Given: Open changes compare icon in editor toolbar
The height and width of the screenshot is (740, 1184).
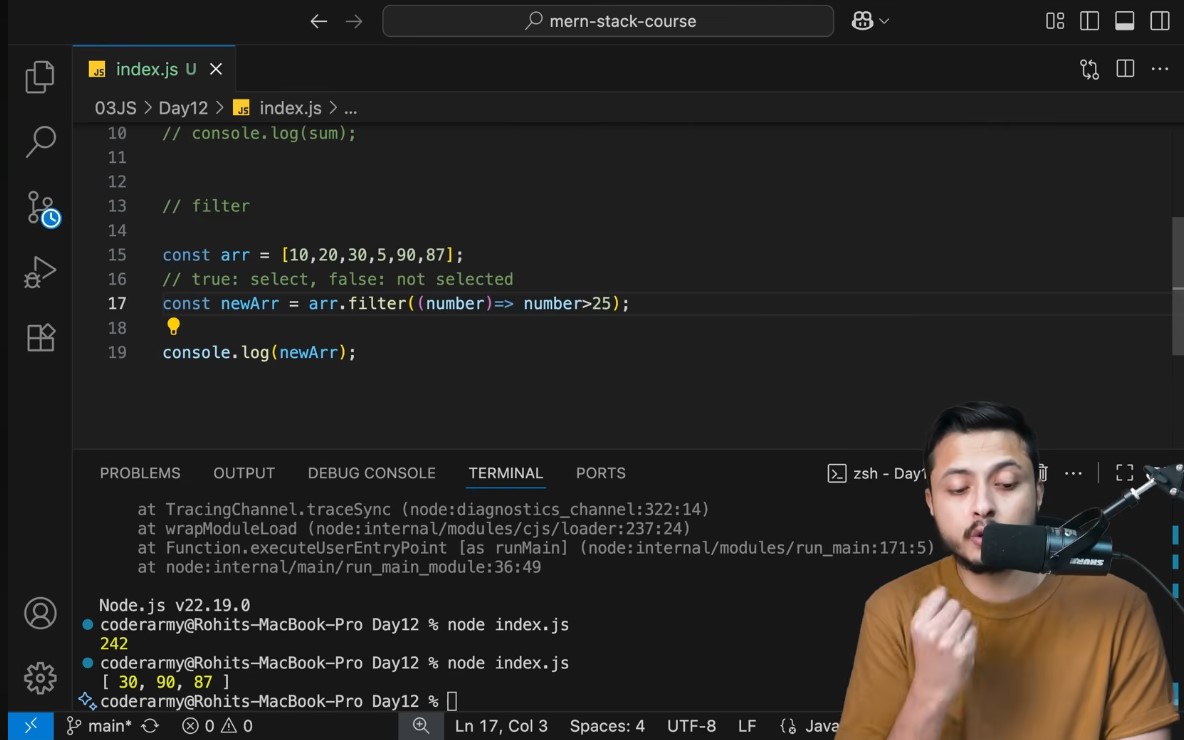Looking at the screenshot, I should [x=1090, y=69].
